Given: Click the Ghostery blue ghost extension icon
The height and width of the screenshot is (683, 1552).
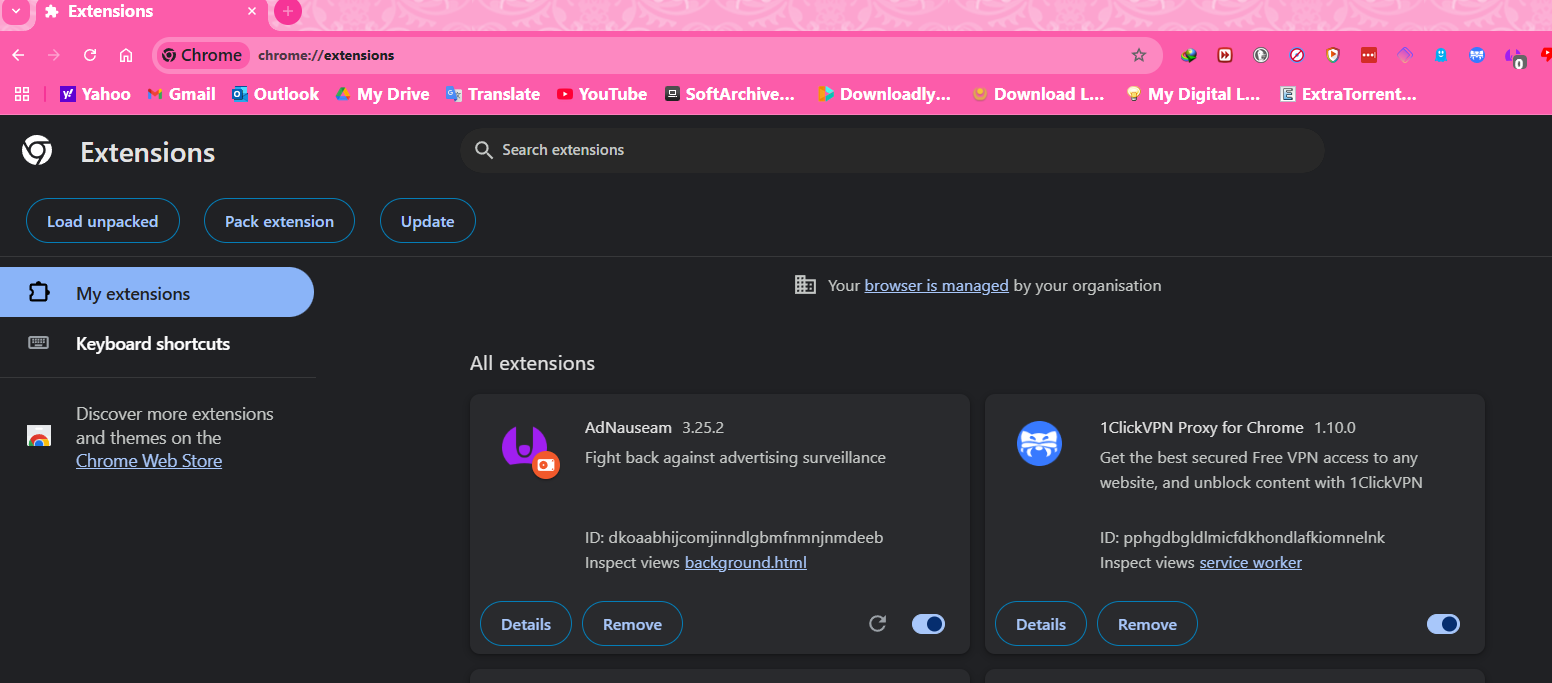Looking at the screenshot, I should (x=1441, y=55).
